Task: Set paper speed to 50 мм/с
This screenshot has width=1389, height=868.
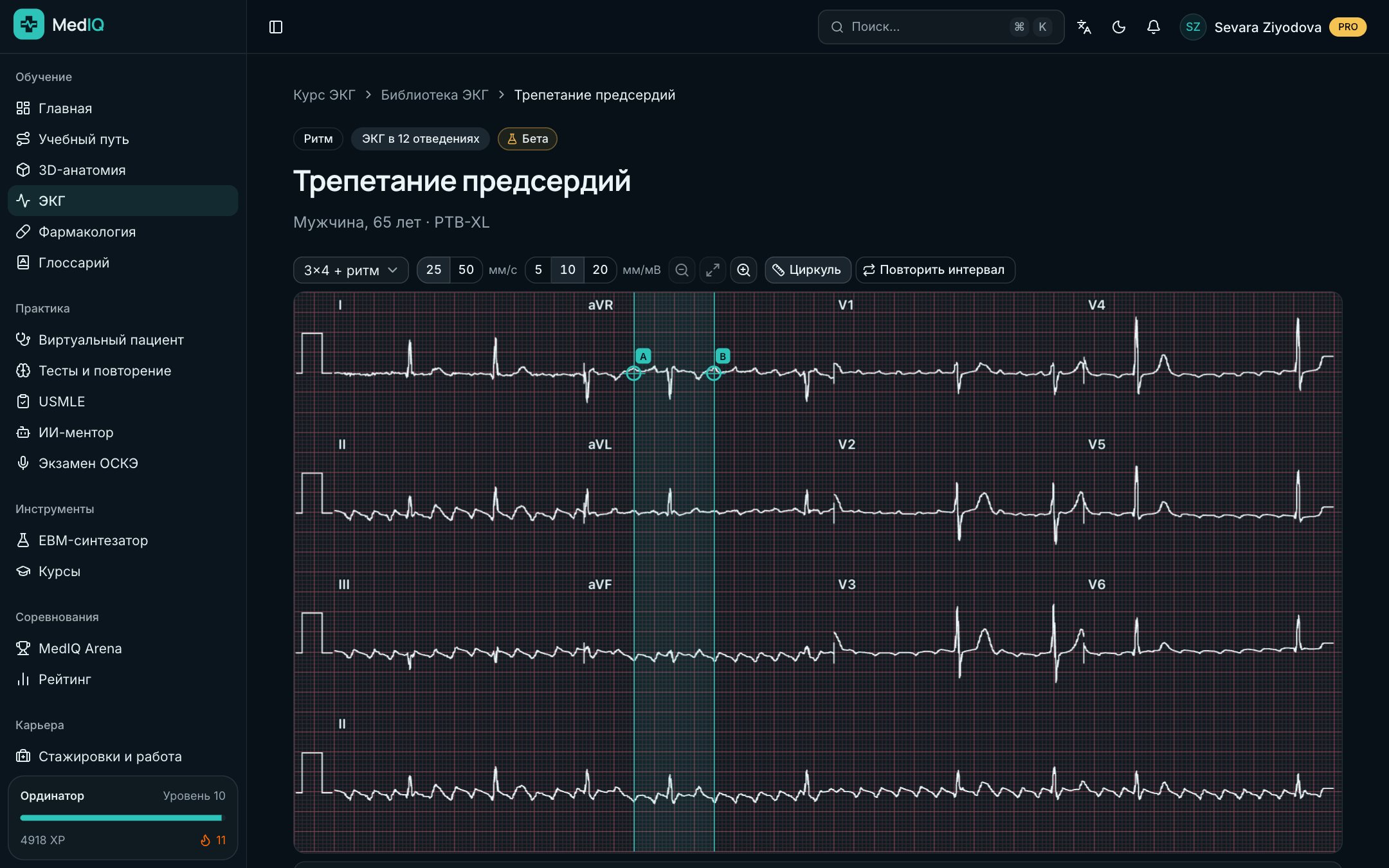Action: 466,270
